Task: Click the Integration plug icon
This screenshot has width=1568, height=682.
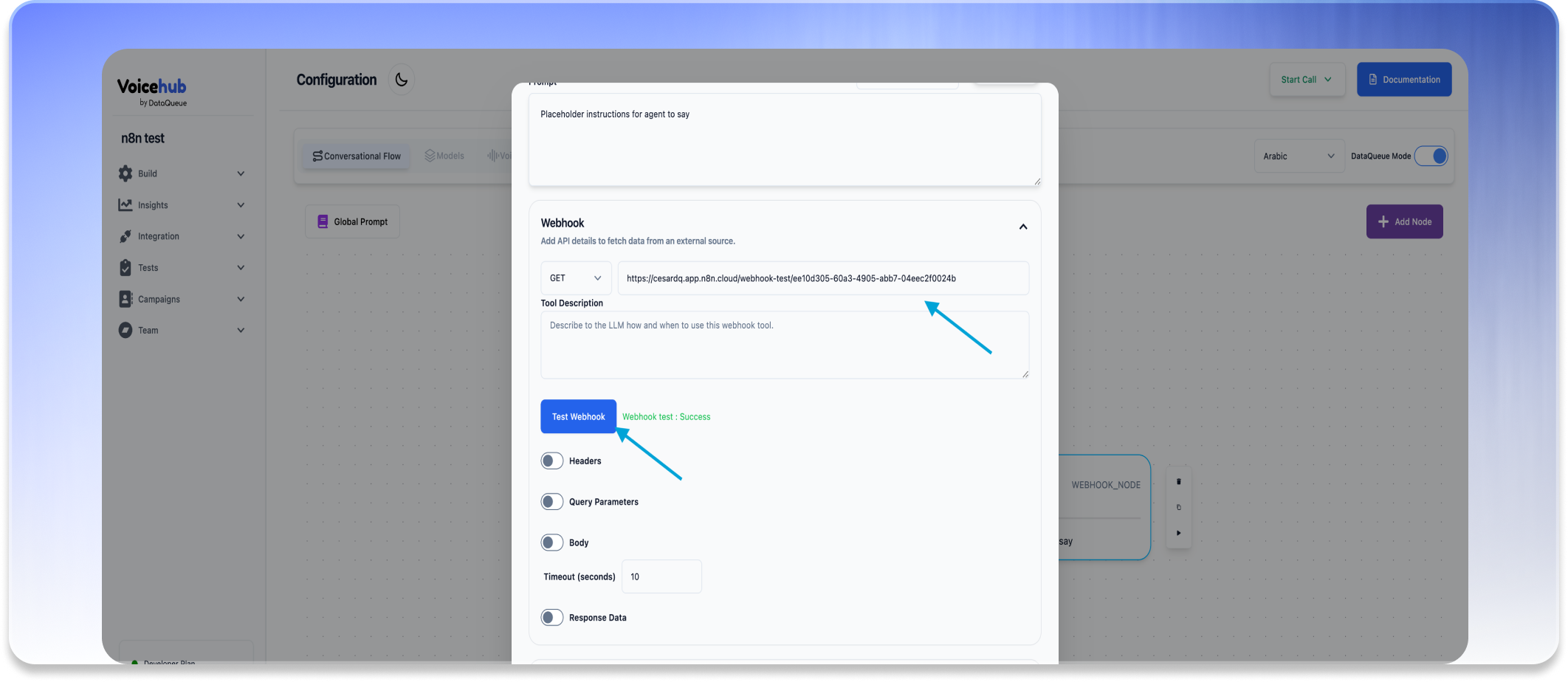Action: click(x=125, y=236)
